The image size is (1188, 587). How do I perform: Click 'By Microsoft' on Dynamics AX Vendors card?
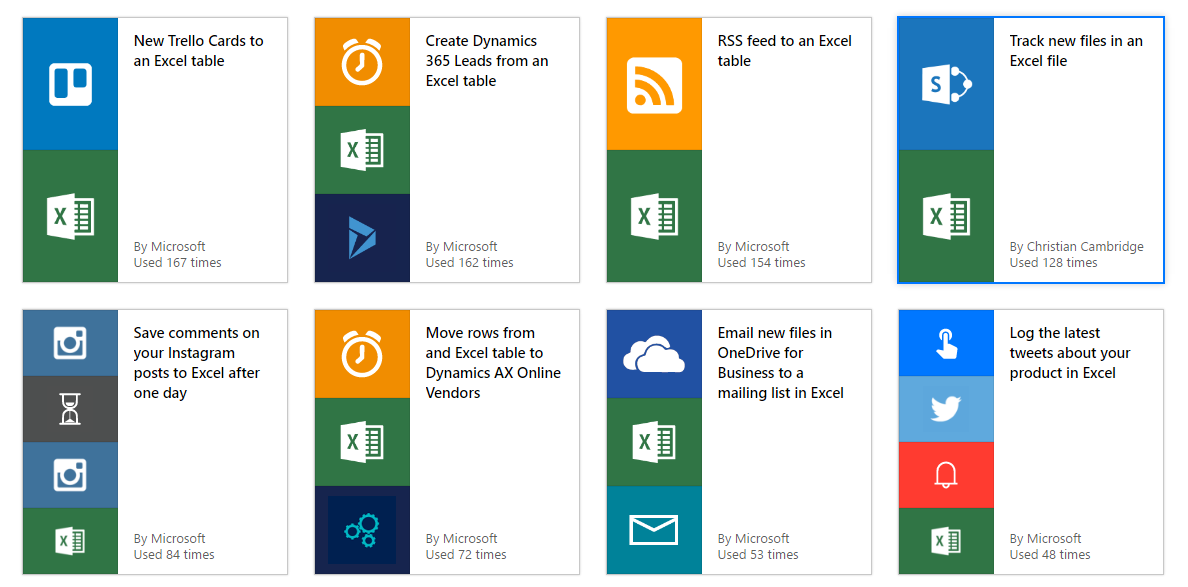461,539
